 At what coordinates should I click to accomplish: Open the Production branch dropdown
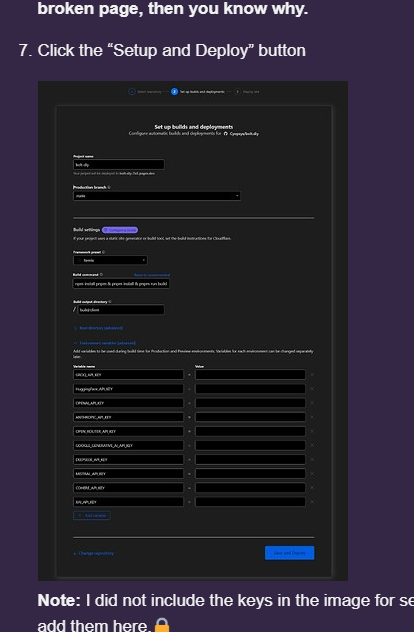[157, 196]
